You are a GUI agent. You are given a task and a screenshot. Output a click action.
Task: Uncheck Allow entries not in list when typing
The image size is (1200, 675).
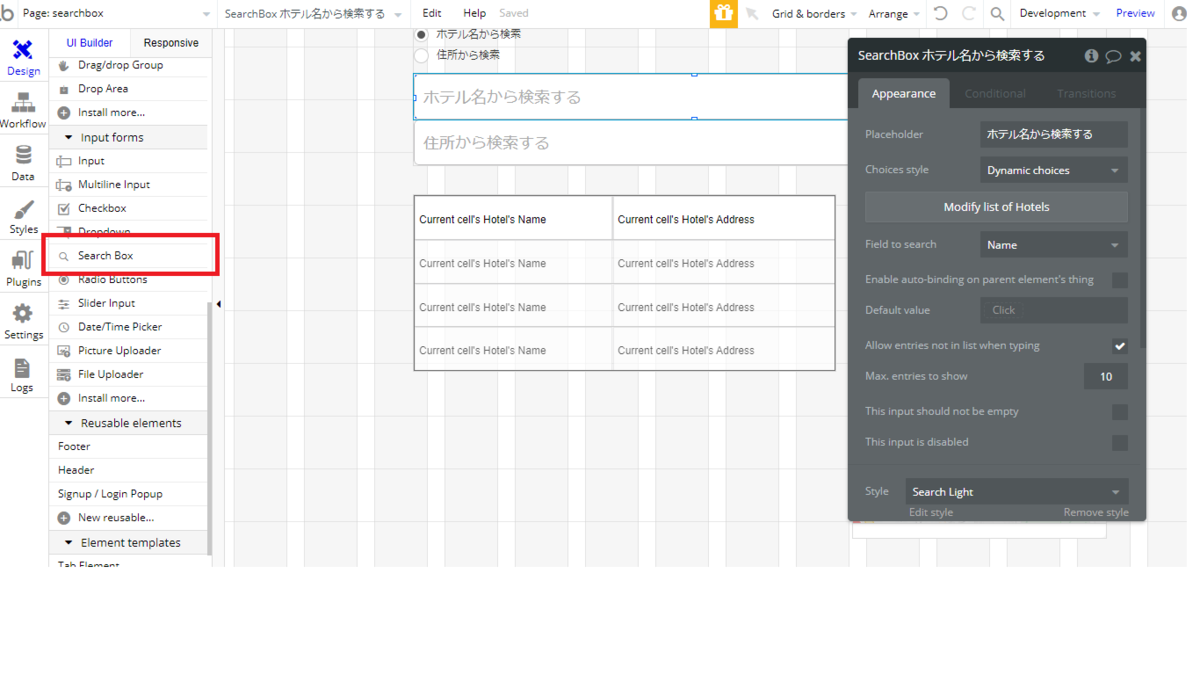1120,346
